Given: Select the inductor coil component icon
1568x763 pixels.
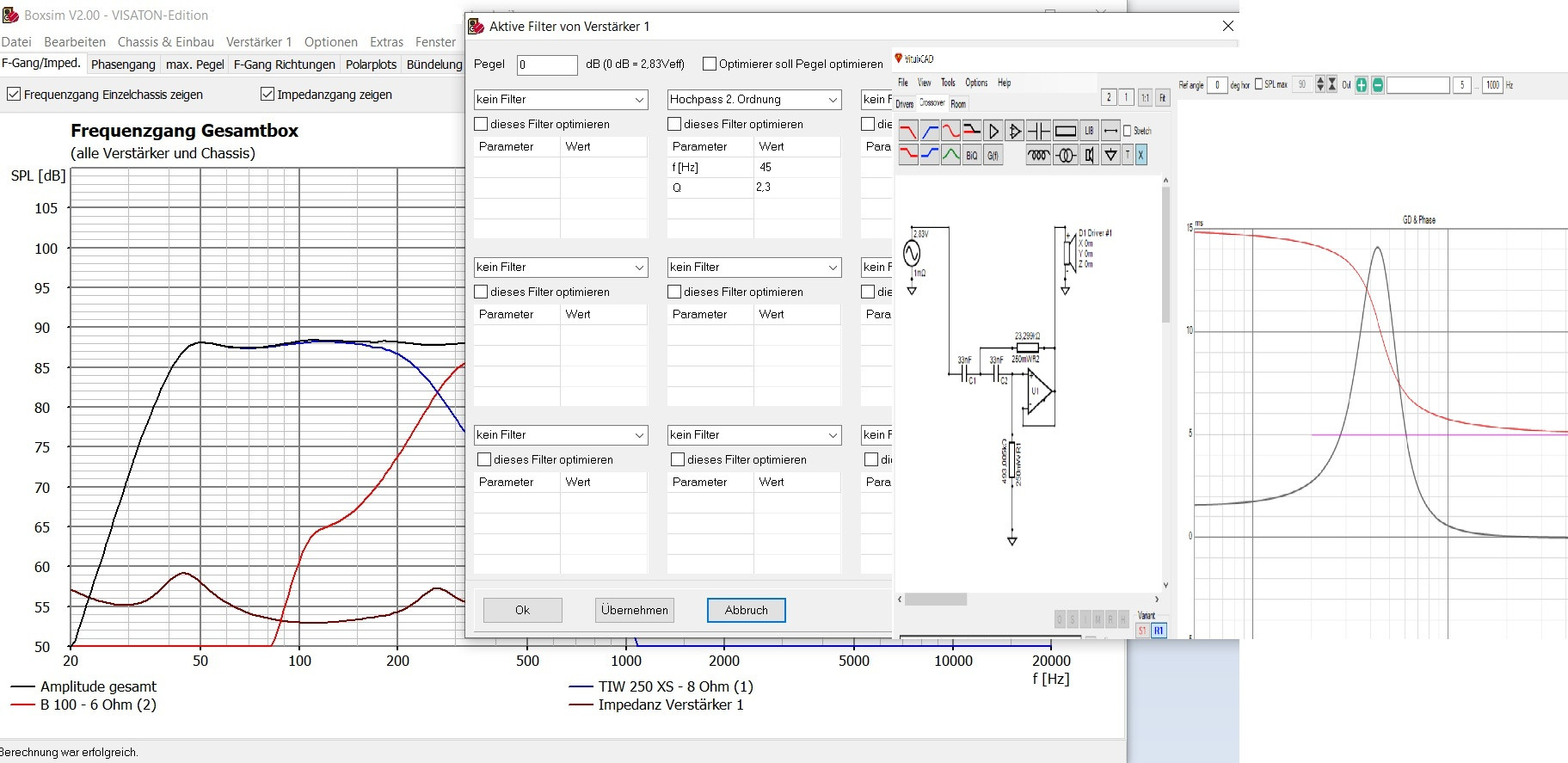Looking at the screenshot, I should (x=1038, y=156).
